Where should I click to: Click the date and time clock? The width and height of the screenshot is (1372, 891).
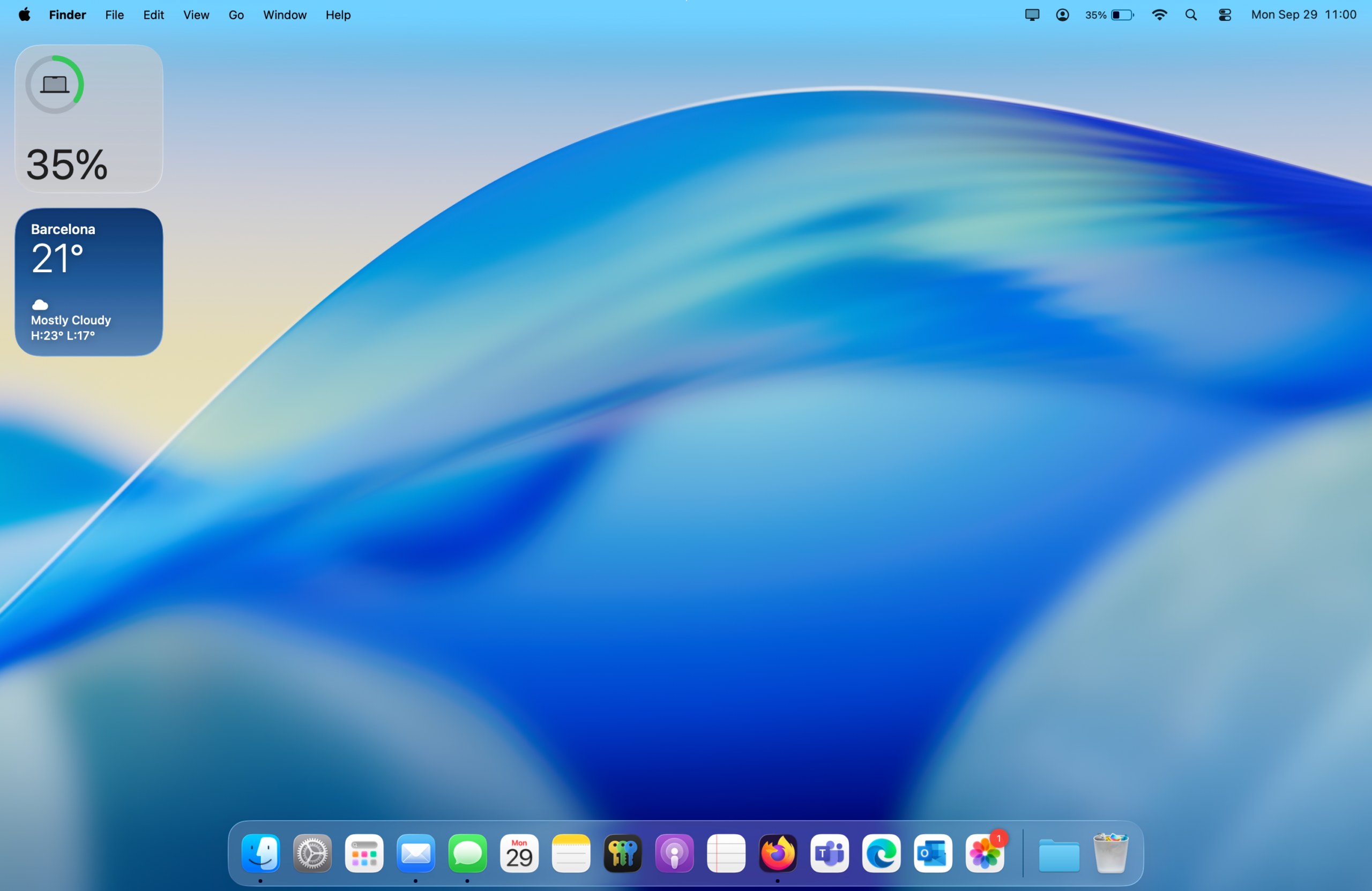(1303, 15)
